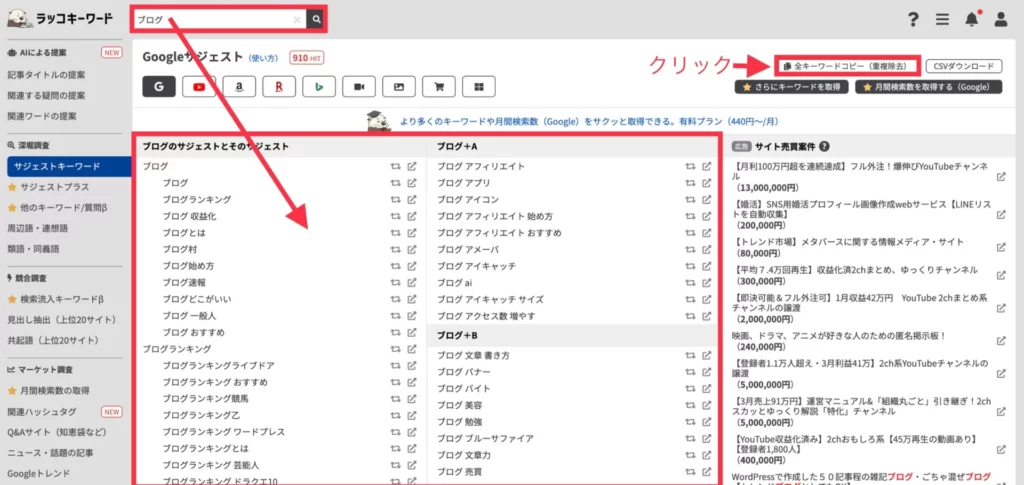Select the Google suggest source icon
Screen dimensions: 1024x485
[159, 86]
